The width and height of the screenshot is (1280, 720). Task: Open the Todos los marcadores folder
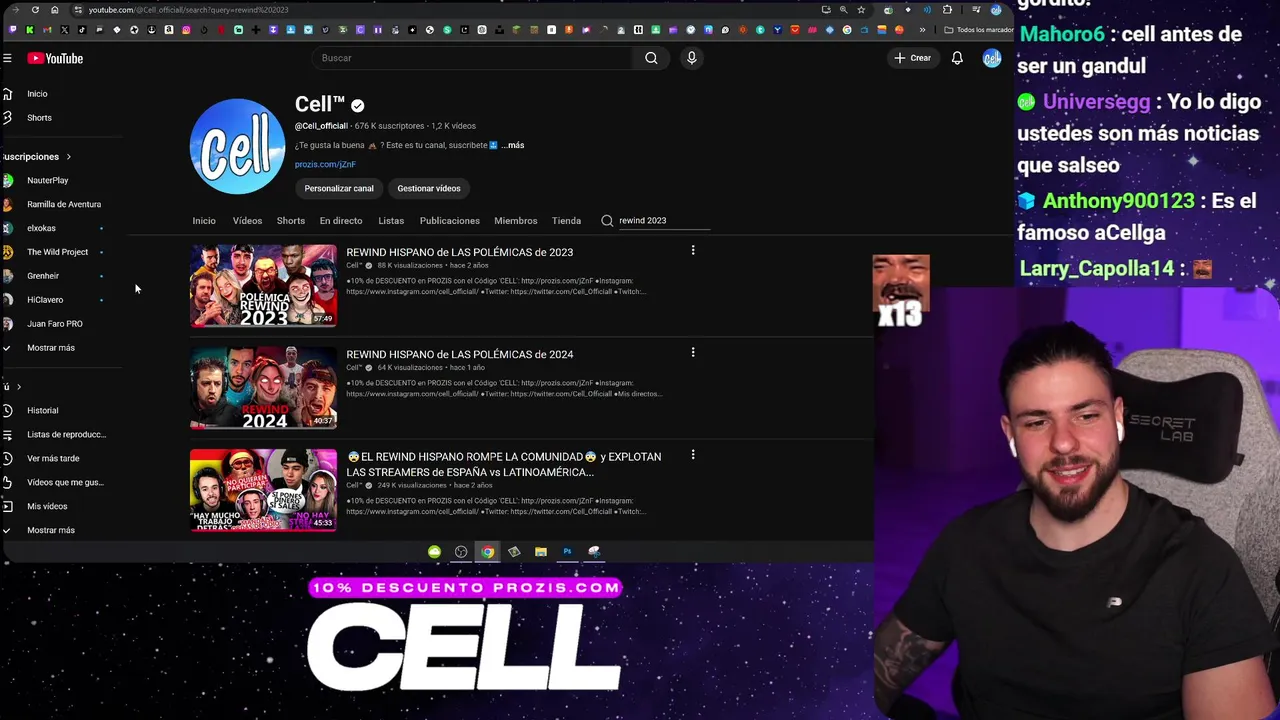(x=978, y=30)
